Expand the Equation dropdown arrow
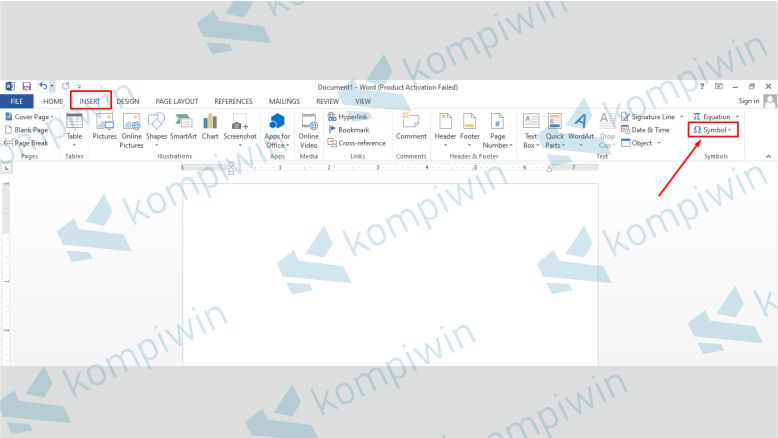Viewport: 778px width, 438px height. pyautogui.click(x=738, y=117)
